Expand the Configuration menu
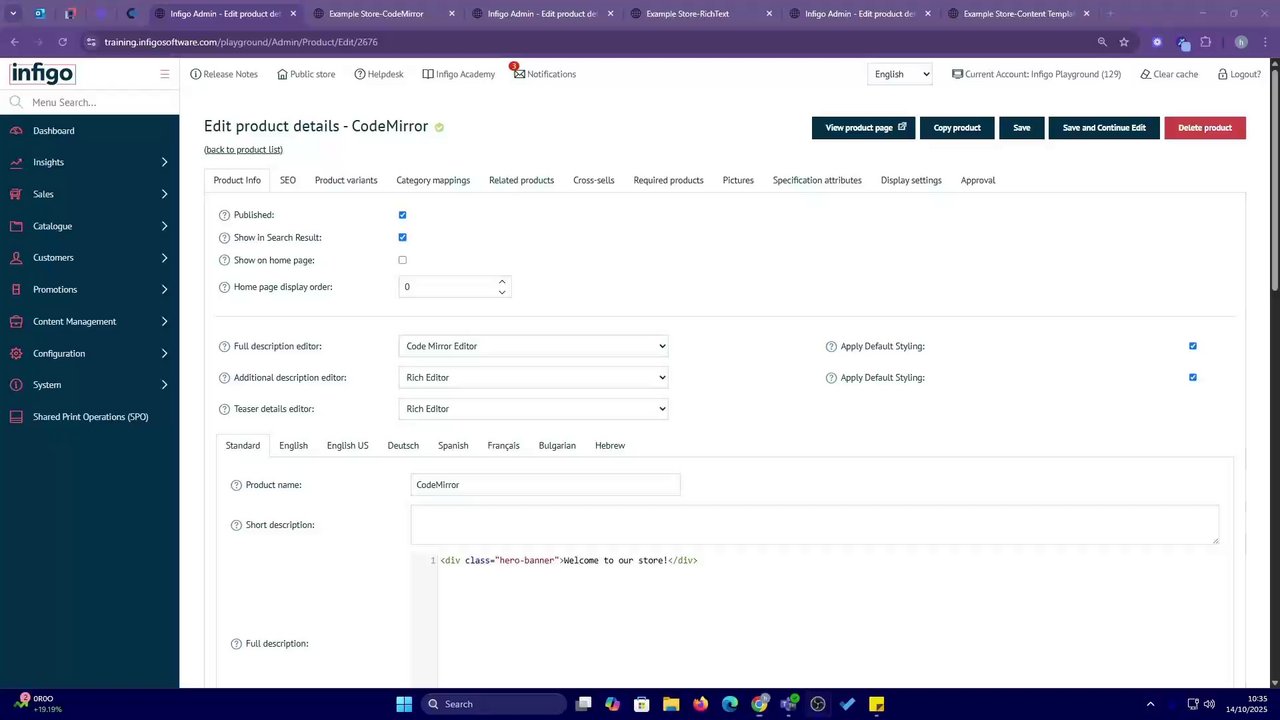 click(164, 354)
